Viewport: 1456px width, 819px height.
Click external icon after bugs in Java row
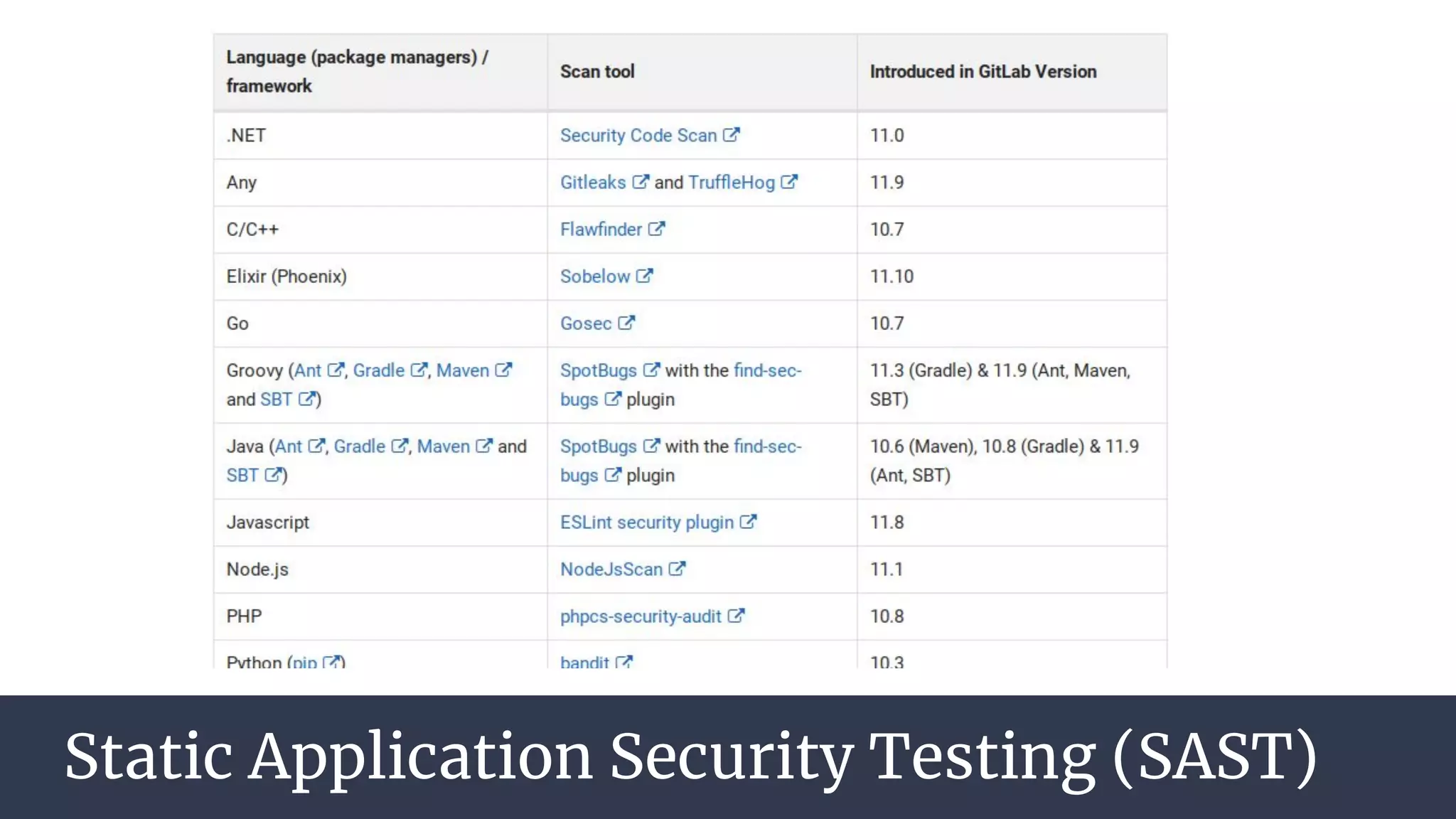pyautogui.click(x=613, y=474)
